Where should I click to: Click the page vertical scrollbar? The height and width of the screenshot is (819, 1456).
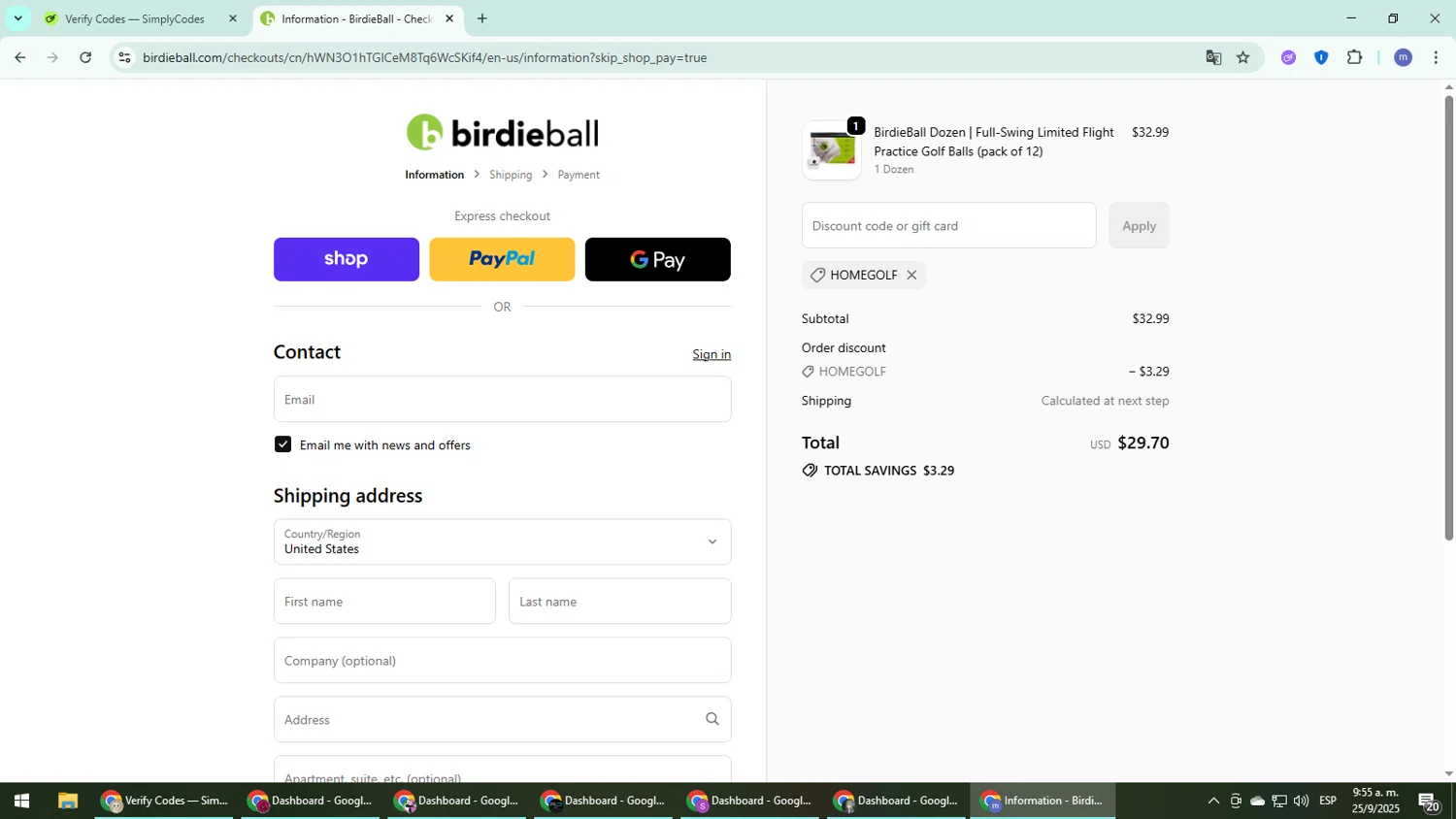pos(1448,317)
